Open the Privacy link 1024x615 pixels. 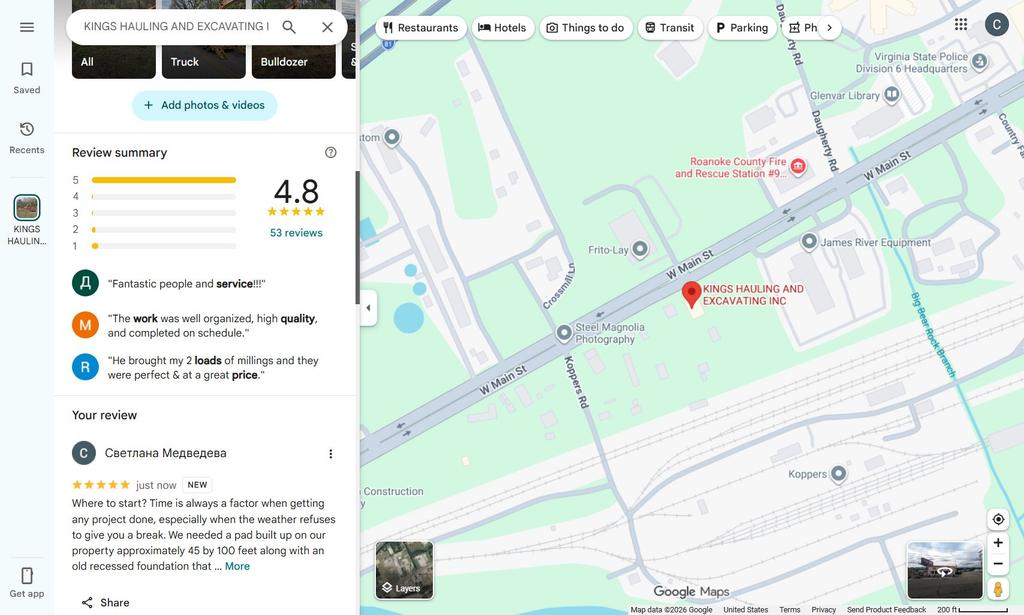coord(824,610)
